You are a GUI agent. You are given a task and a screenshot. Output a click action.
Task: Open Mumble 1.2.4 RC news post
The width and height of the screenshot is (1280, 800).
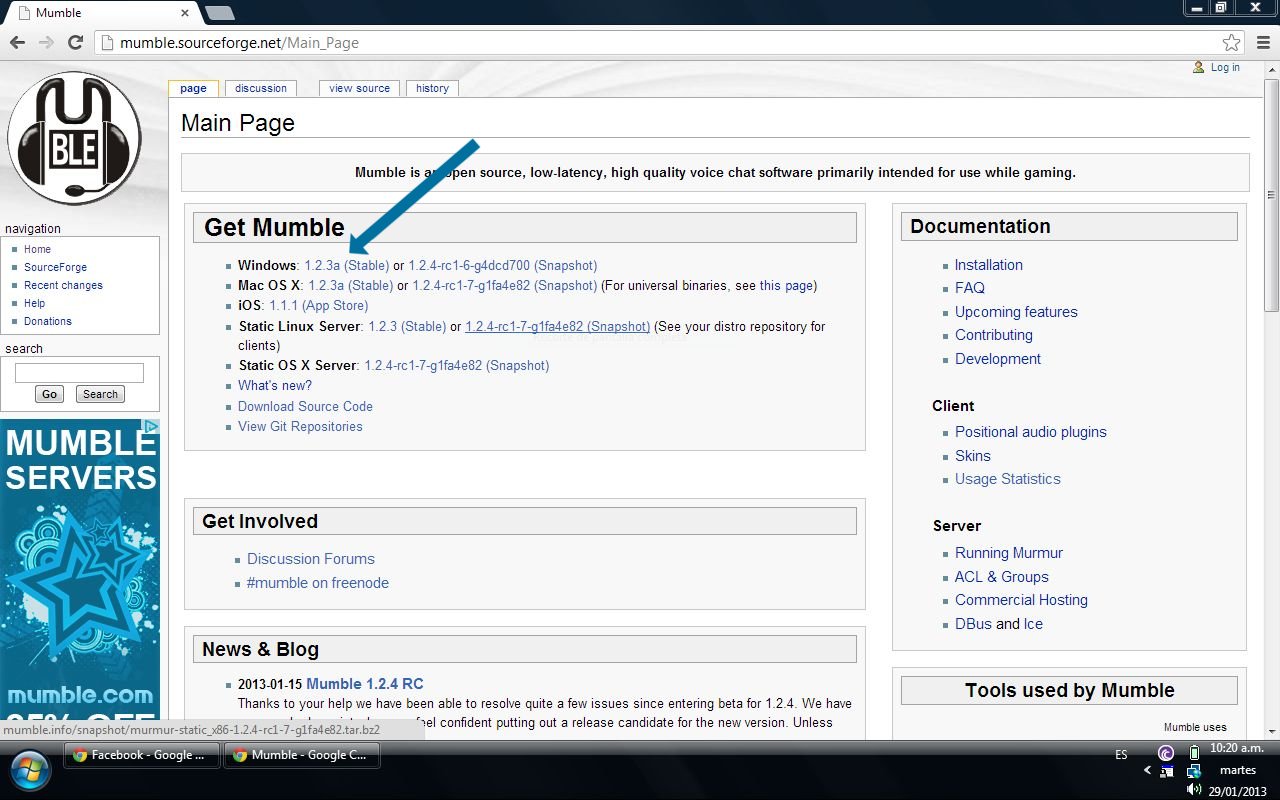[365, 684]
